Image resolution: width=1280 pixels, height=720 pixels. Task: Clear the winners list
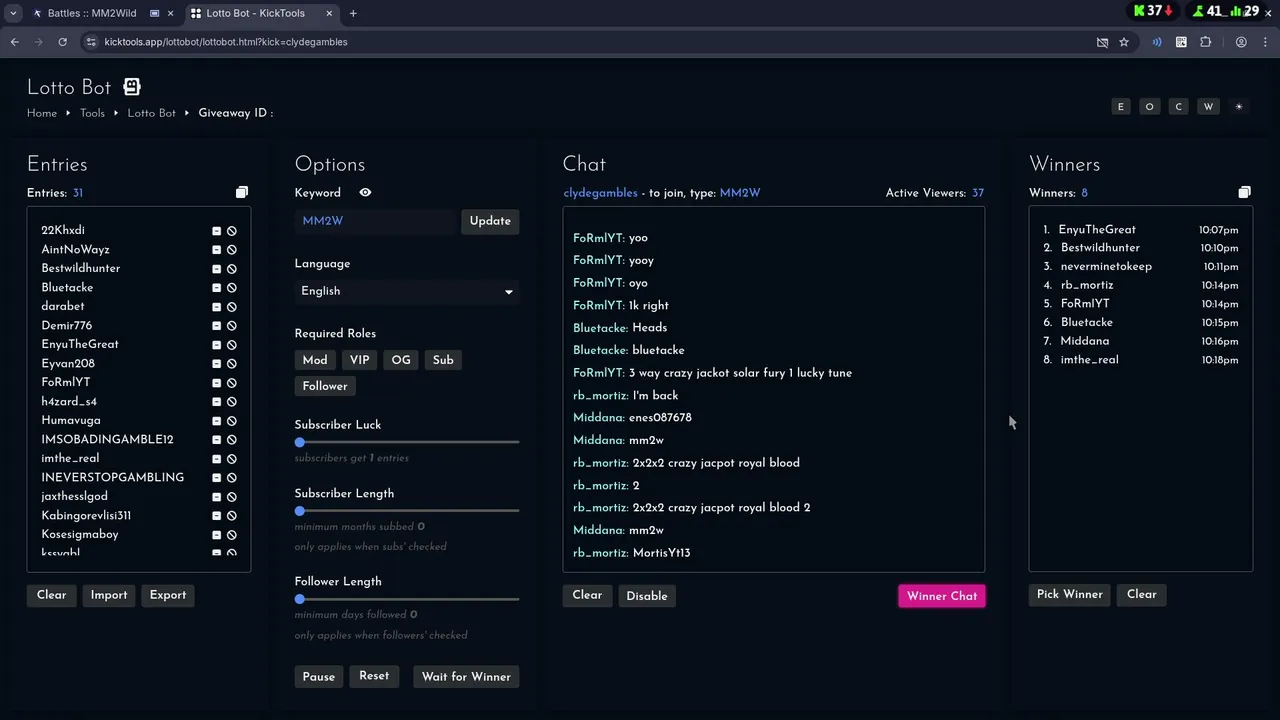(1141, 594)
